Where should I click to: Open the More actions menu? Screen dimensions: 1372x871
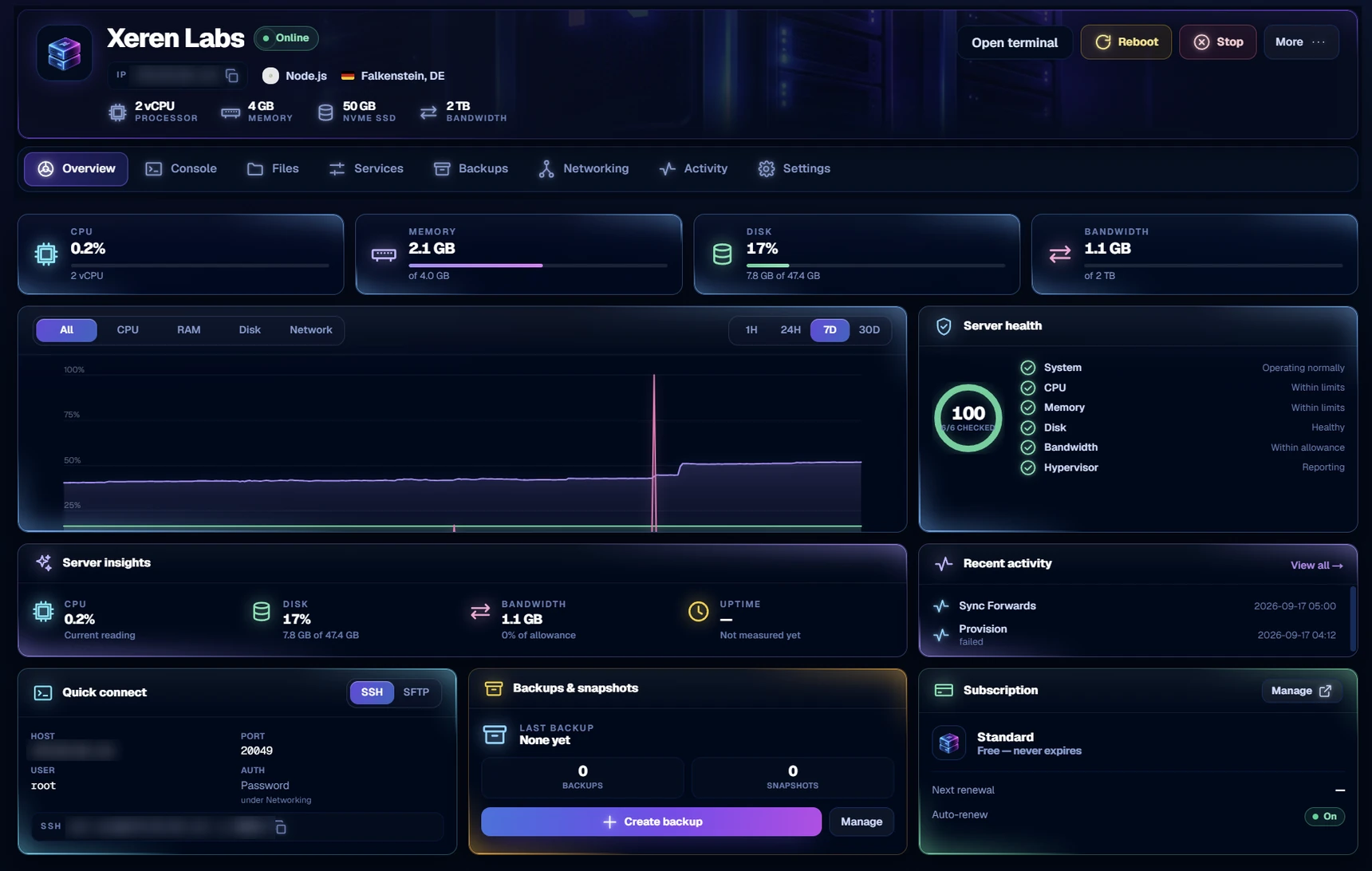[1301, 42]
